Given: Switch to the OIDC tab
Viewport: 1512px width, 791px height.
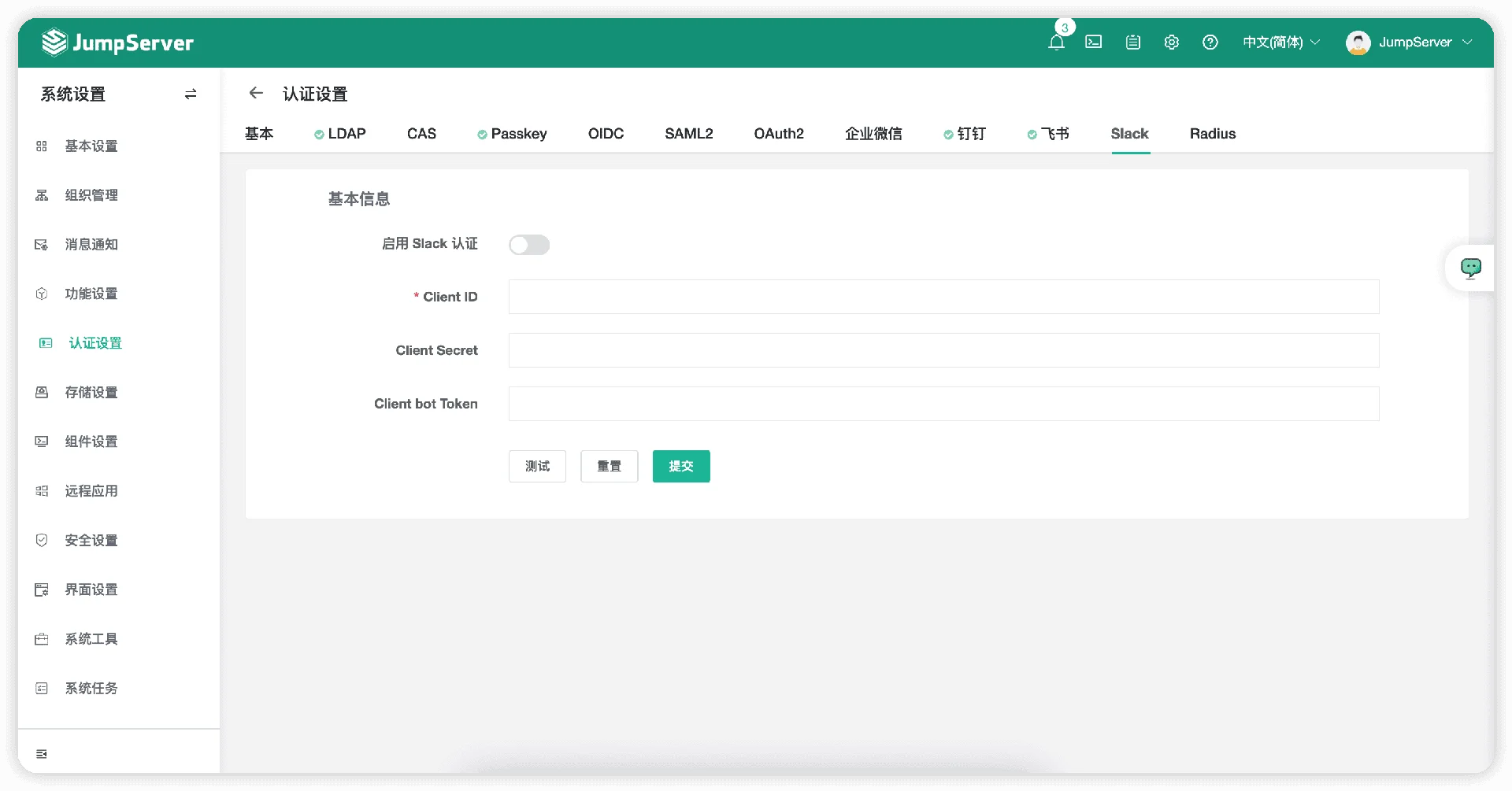Looking at the screenshot, I should tap(606, 134).
